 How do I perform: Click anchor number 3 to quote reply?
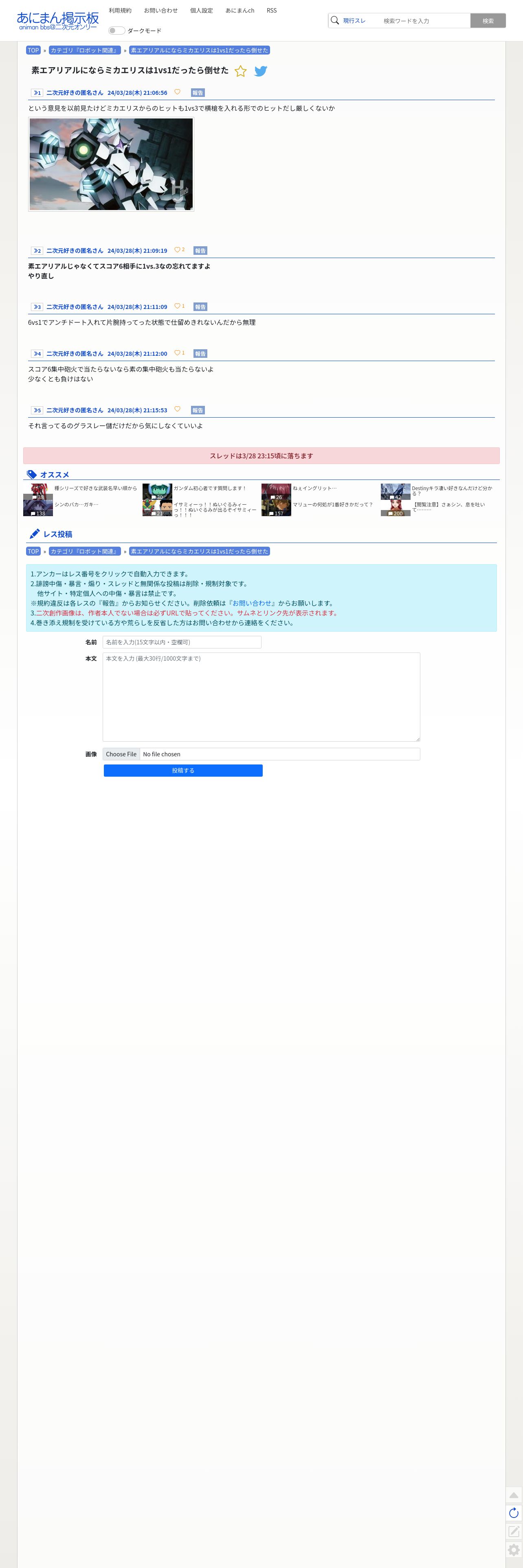click(37, 307)
